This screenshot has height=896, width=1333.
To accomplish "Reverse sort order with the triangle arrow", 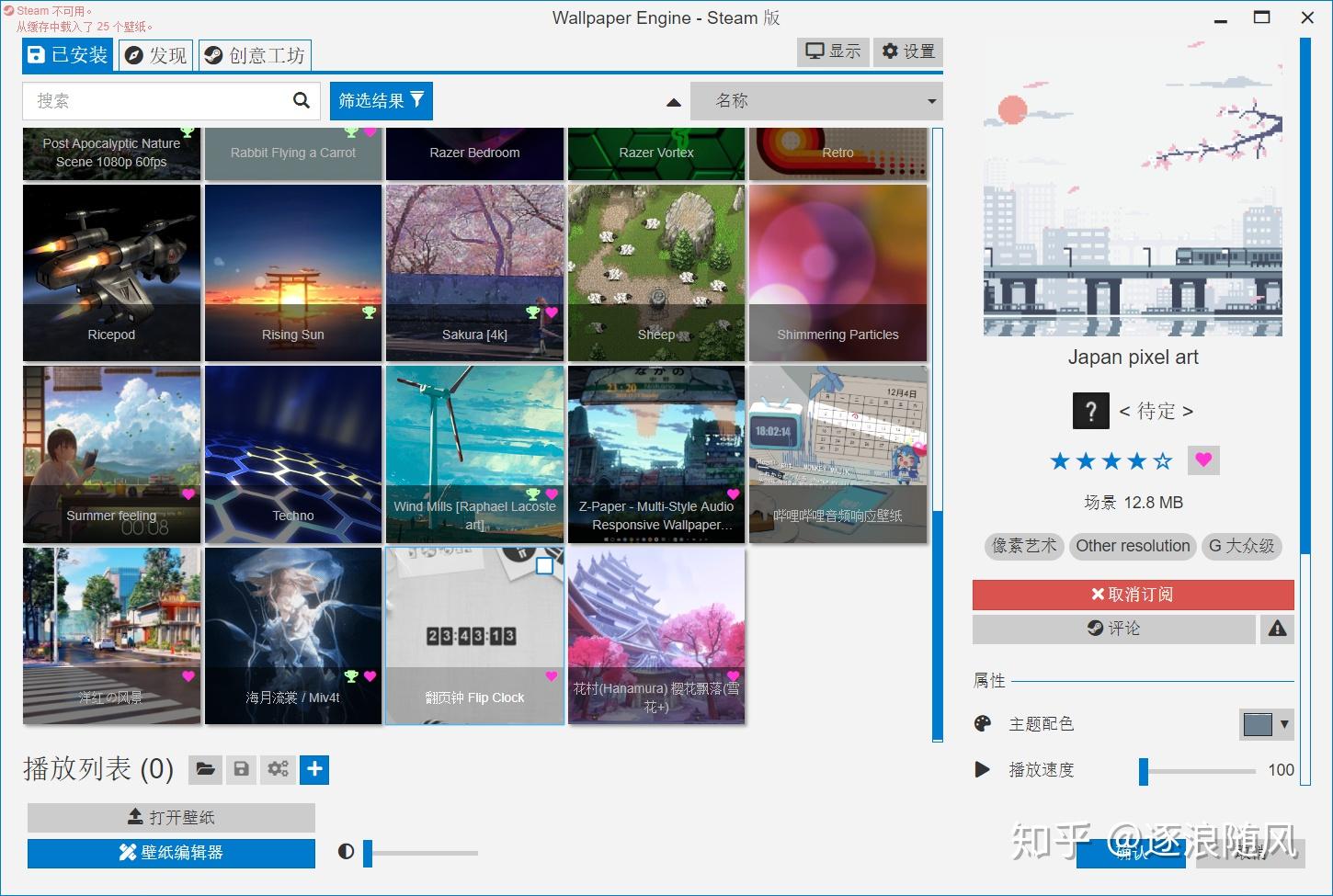I will (x=674, y=102).
